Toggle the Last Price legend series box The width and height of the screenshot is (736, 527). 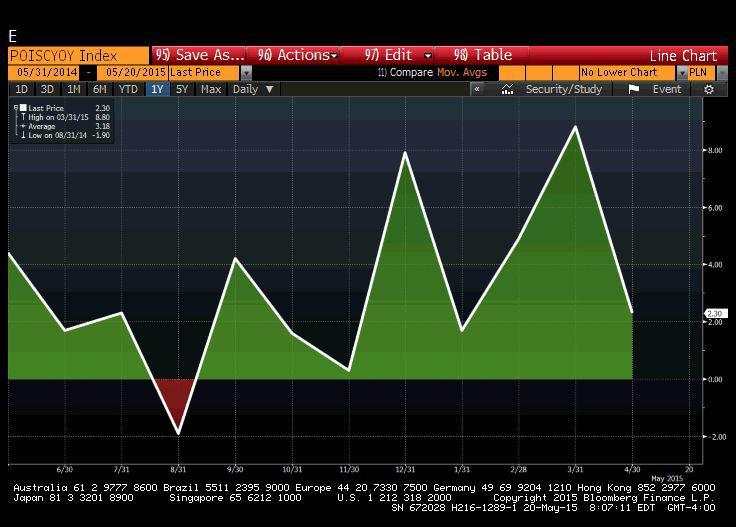click(x=23, y=108)
